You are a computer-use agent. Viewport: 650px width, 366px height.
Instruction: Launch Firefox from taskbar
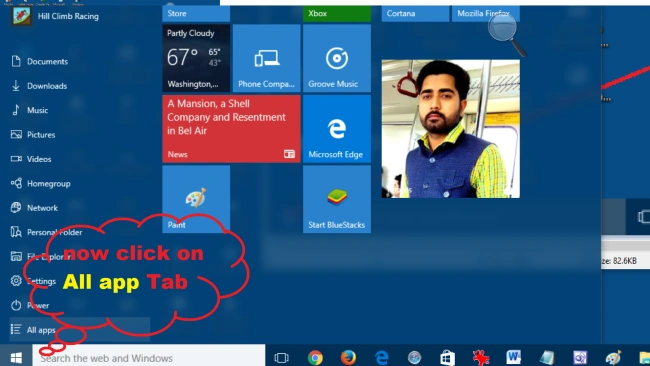348,357
